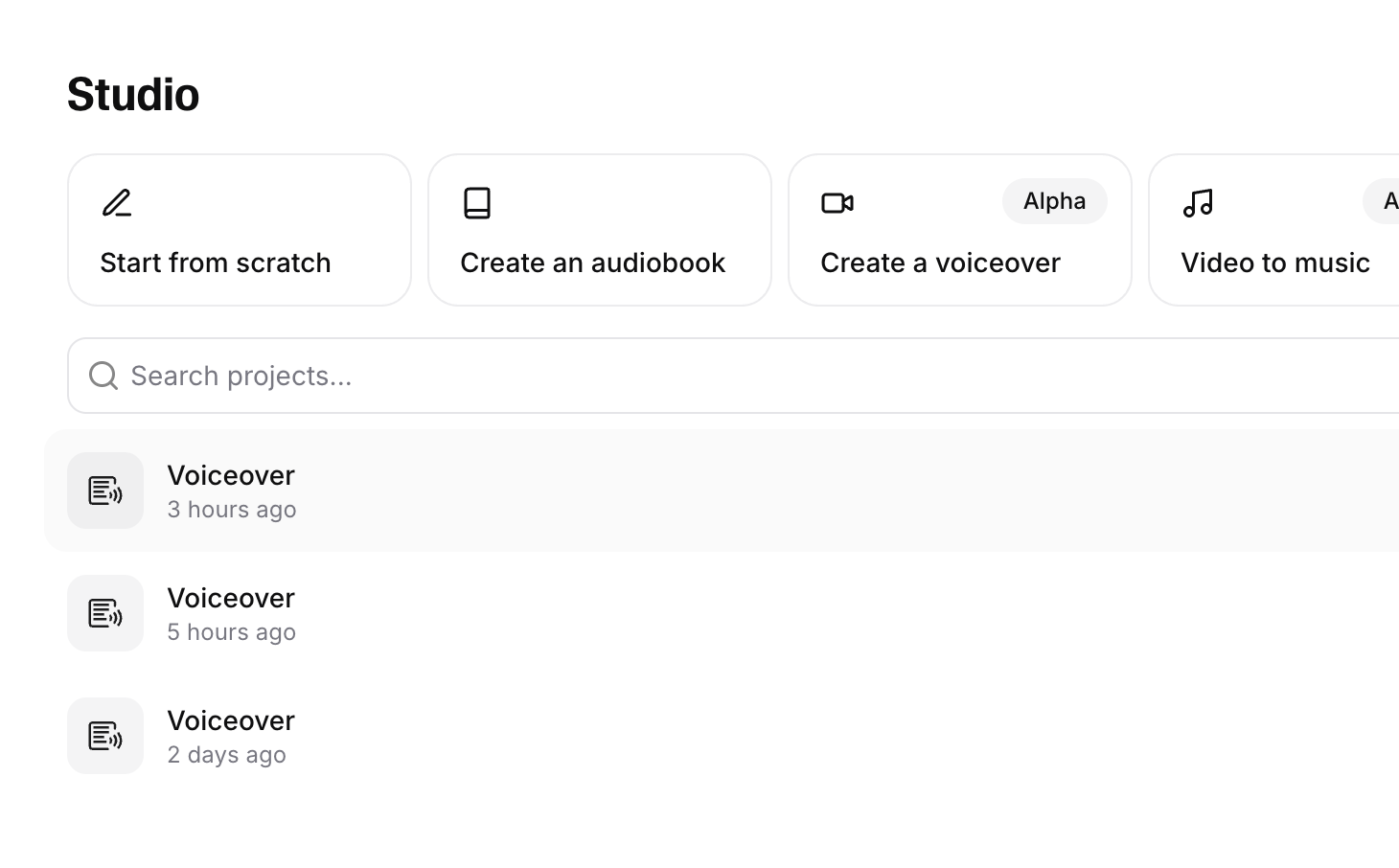Click the icon of the 2 days ago project
The height and width of the screenshot is (868, 1399).
coord(105,736)
